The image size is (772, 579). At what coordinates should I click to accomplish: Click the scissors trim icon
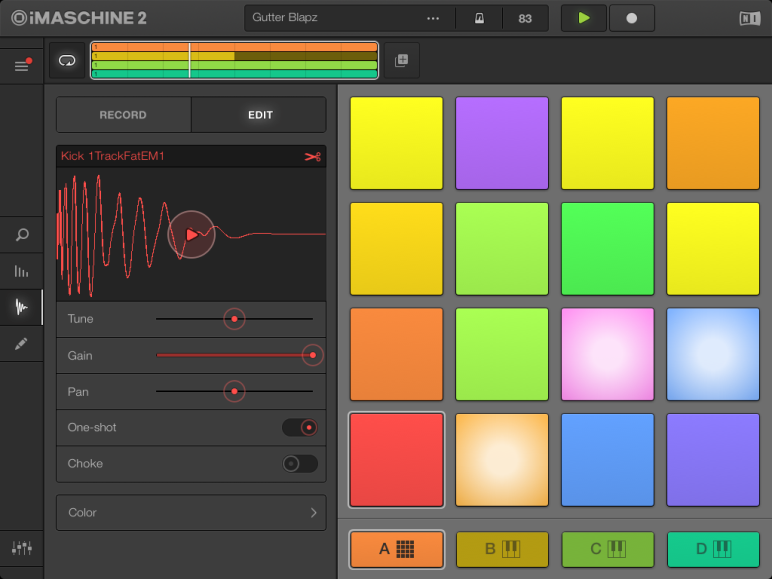[x=313, y=157]
